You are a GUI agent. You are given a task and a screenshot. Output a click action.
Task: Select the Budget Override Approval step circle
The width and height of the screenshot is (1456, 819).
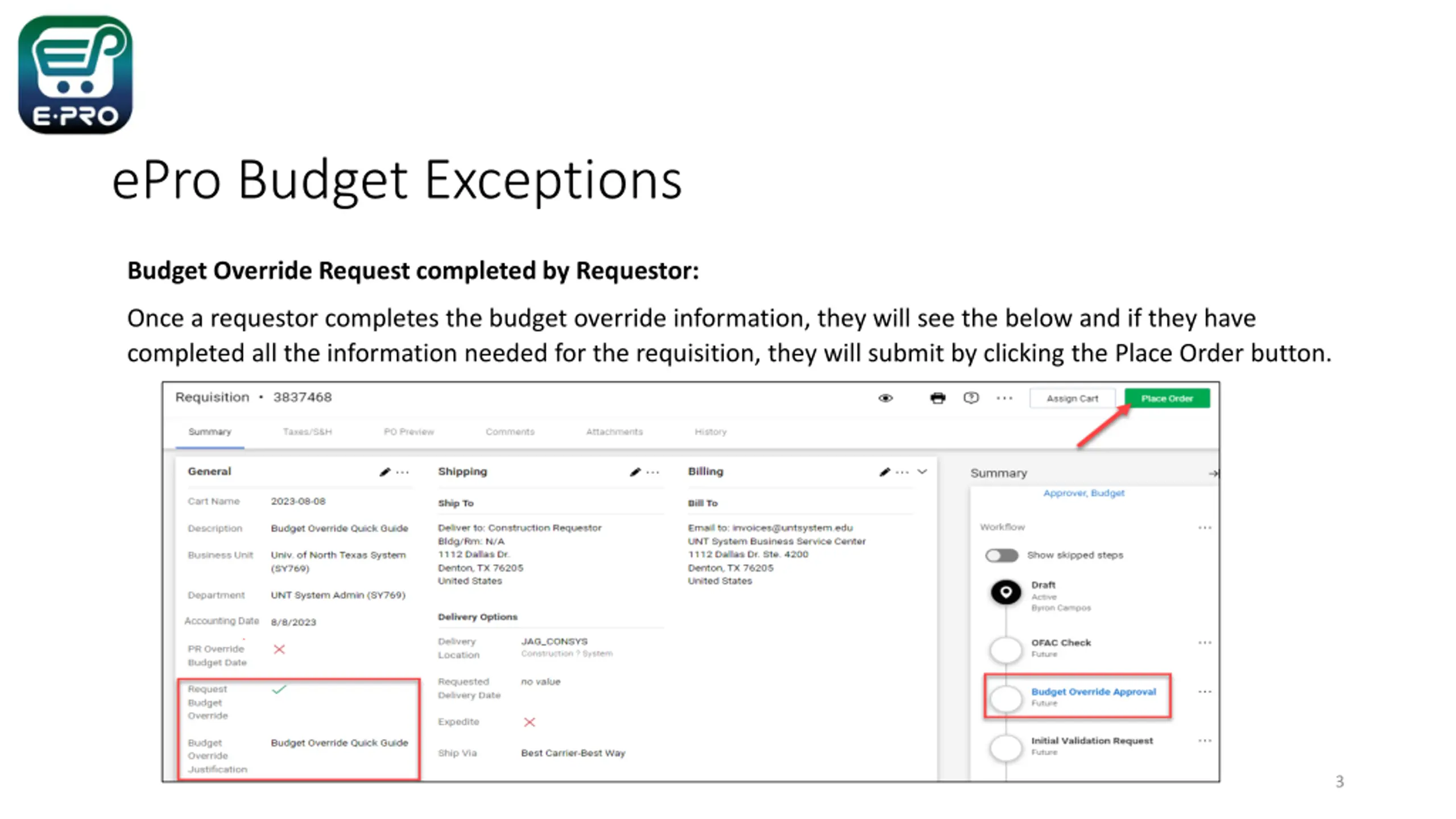point(1006,698)
